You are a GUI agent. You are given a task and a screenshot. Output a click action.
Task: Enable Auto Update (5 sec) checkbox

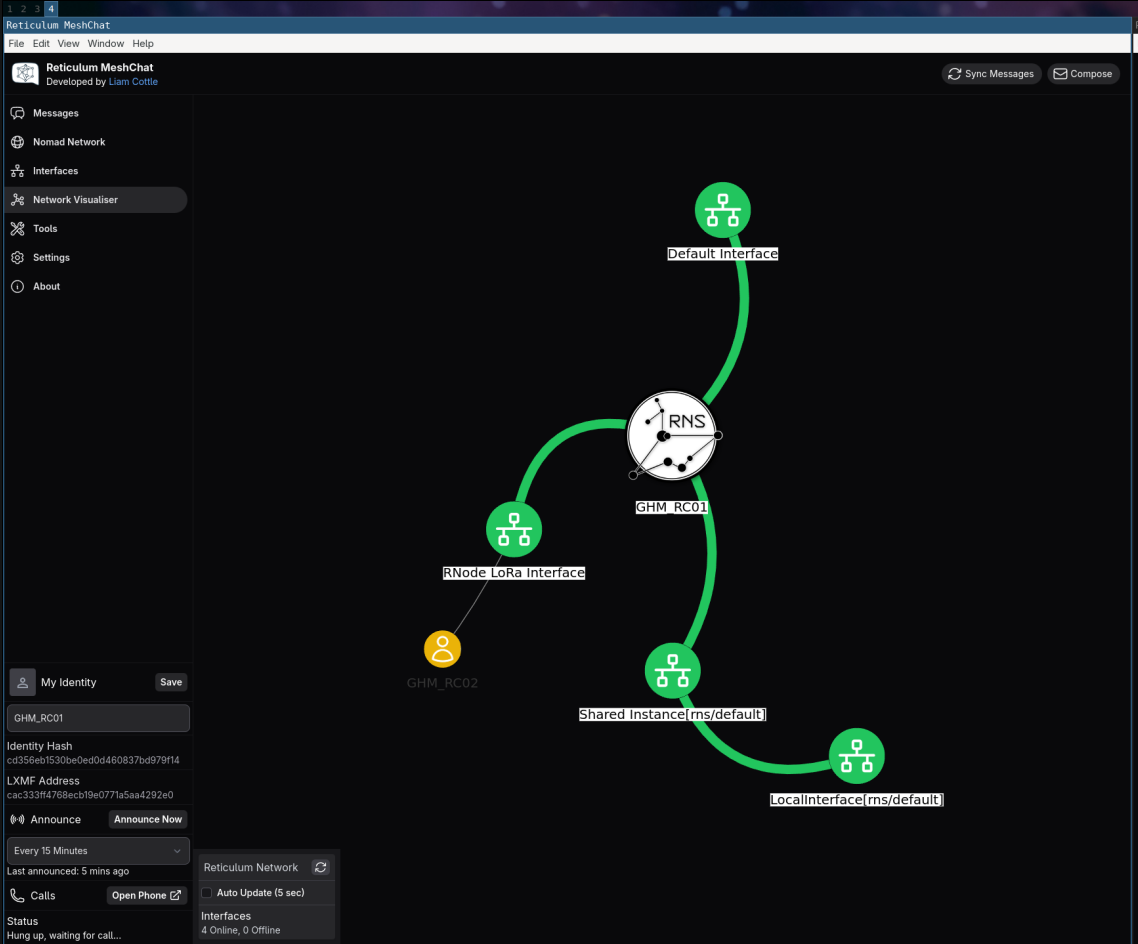207,893
